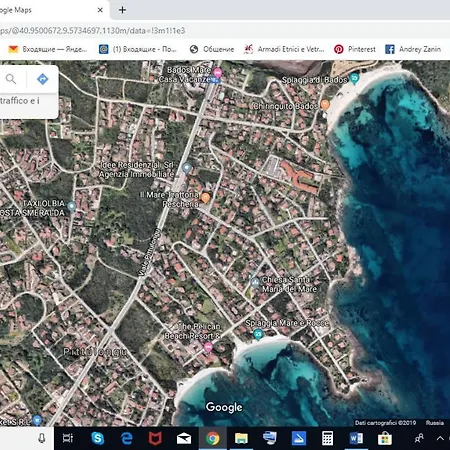Open directions with the blue arrow icon

coord(43,79)
